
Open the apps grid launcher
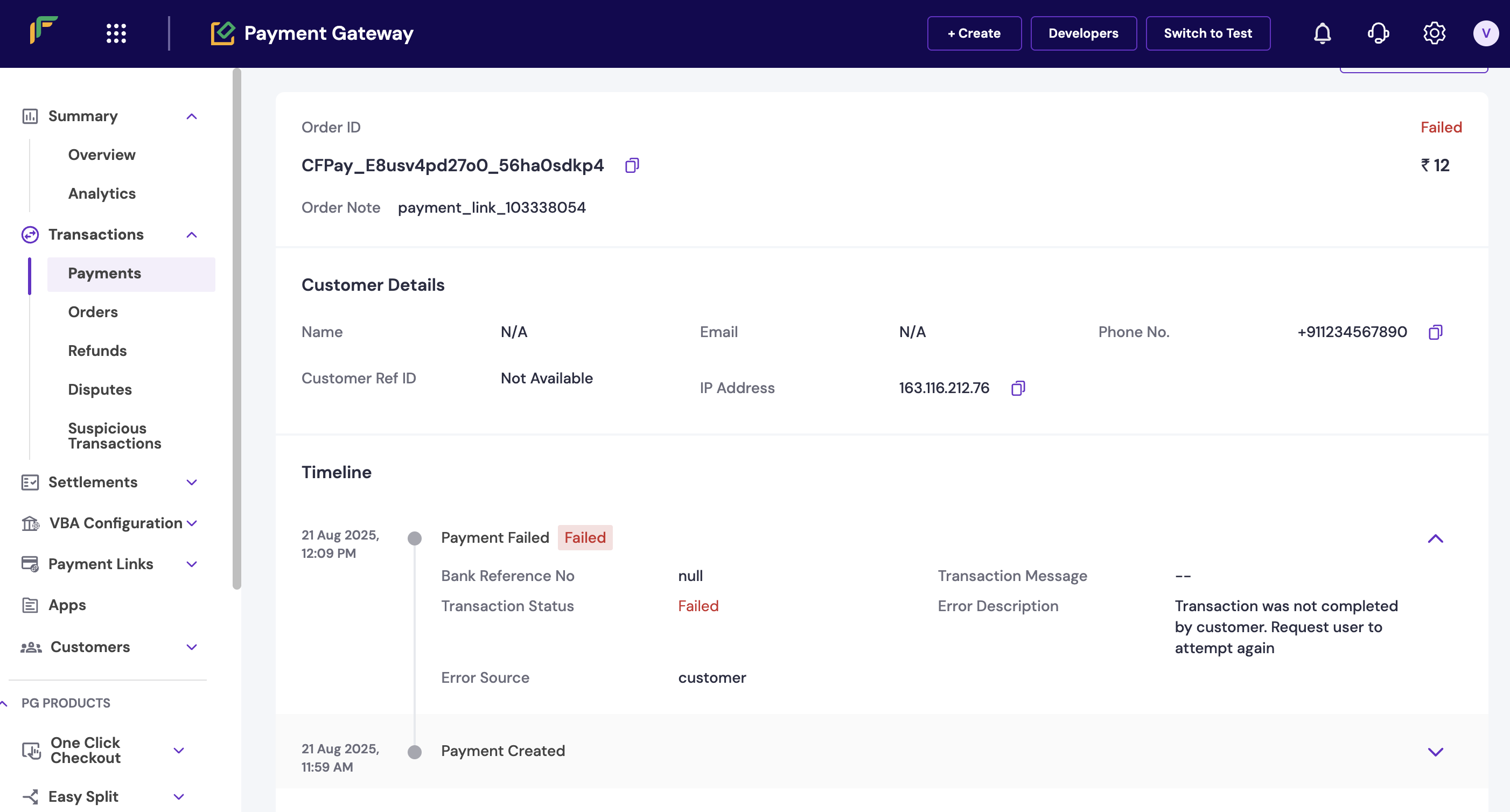pos(116,33)
